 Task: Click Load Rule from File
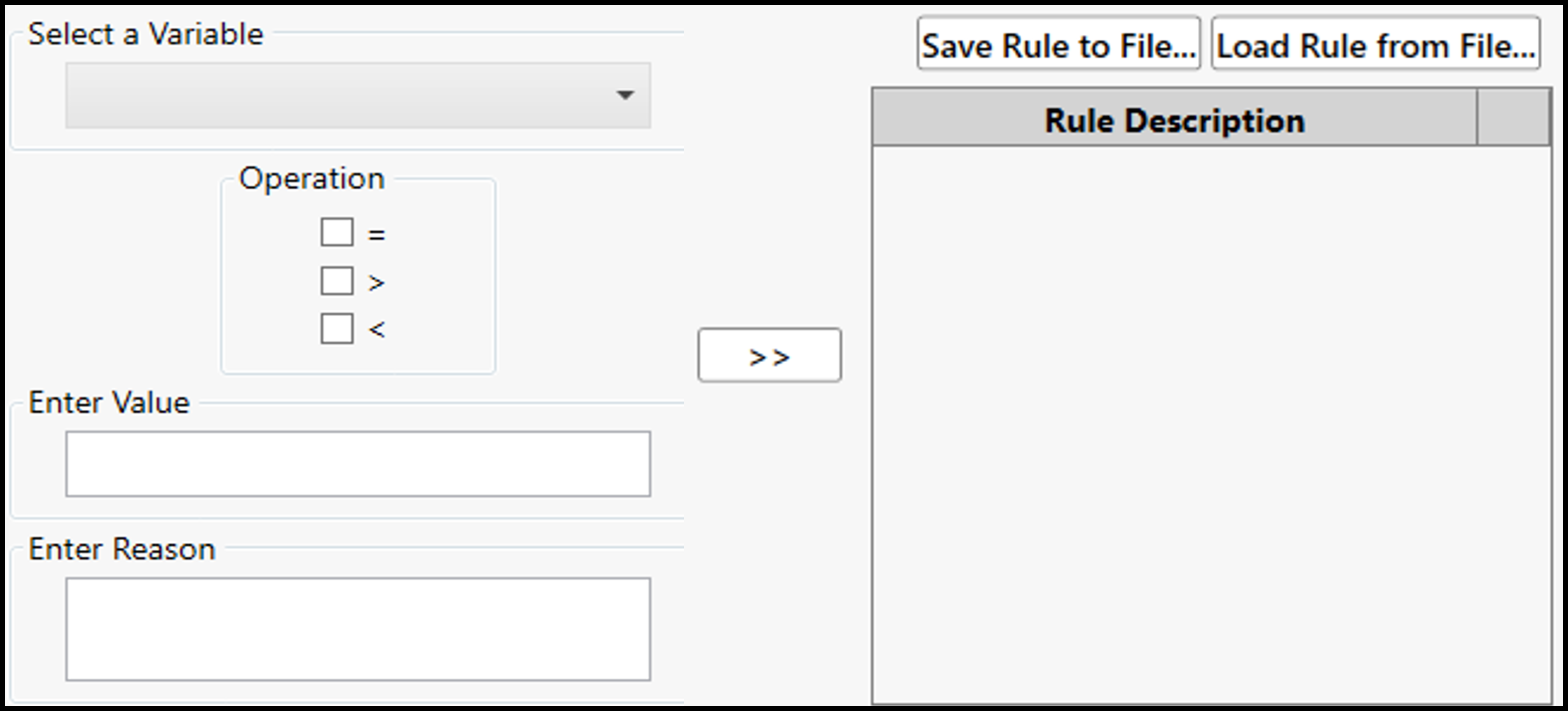coord(1375,46)
